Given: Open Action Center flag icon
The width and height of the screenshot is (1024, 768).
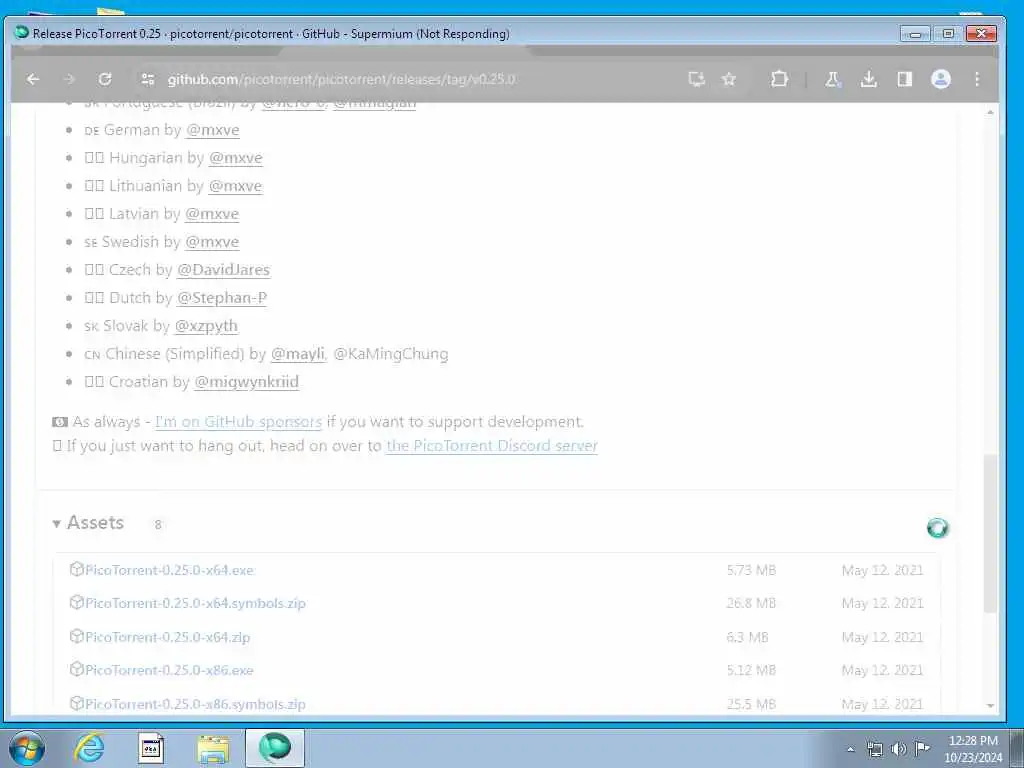Looking at the screenshot, I should pyautogui.click(x=922, y=748).
